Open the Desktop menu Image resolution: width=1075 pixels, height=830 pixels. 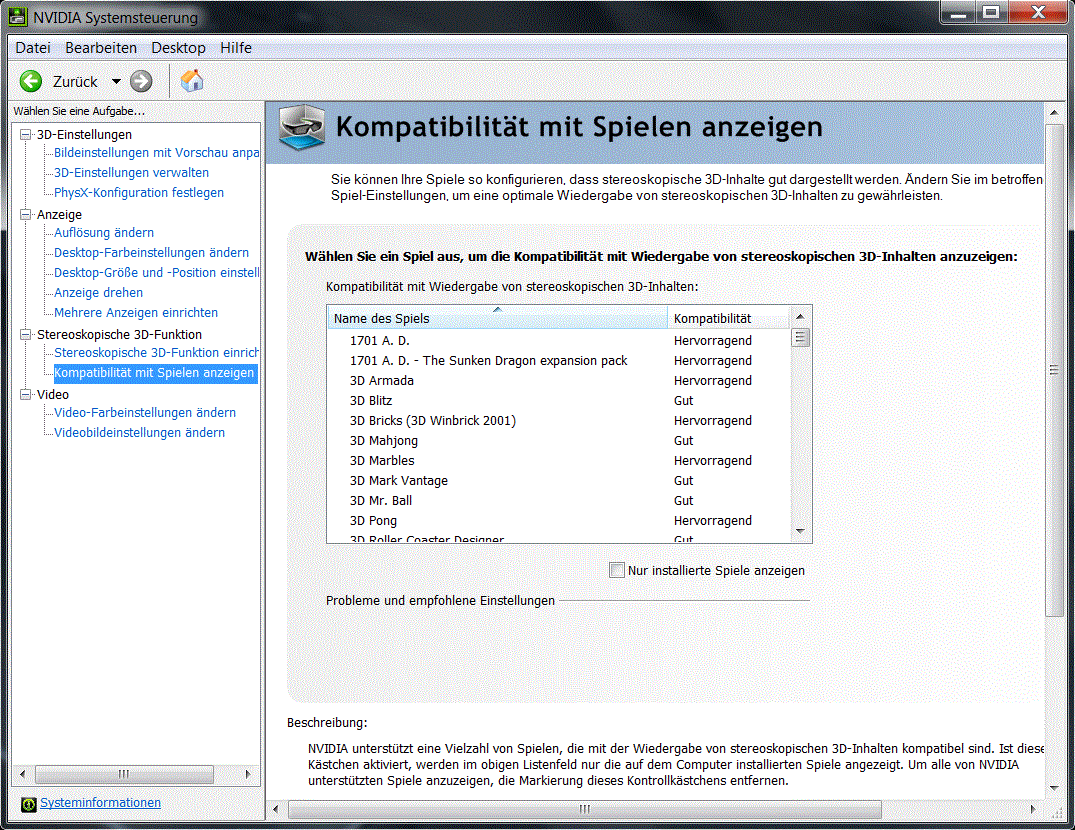178,48
